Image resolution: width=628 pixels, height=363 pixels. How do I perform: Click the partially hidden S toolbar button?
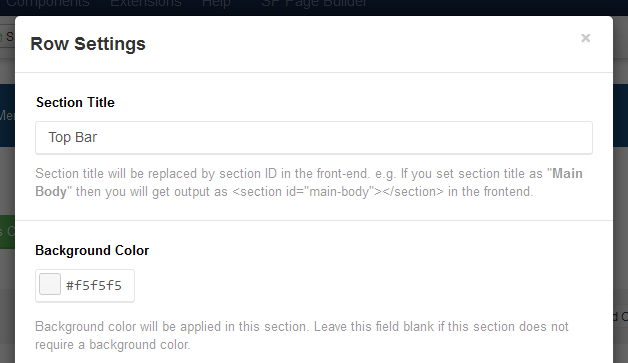7,37
